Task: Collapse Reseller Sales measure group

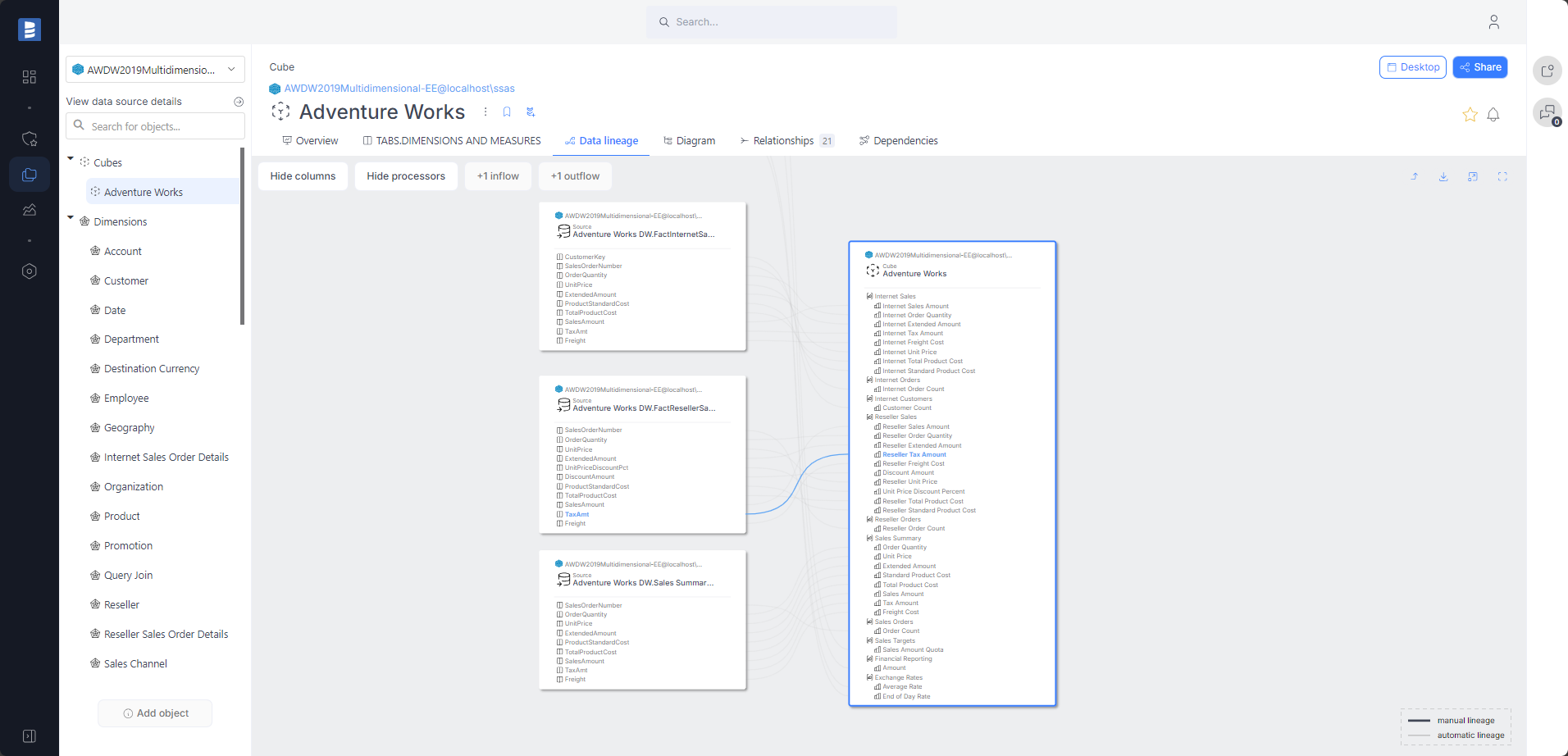Action: [870, 417]
